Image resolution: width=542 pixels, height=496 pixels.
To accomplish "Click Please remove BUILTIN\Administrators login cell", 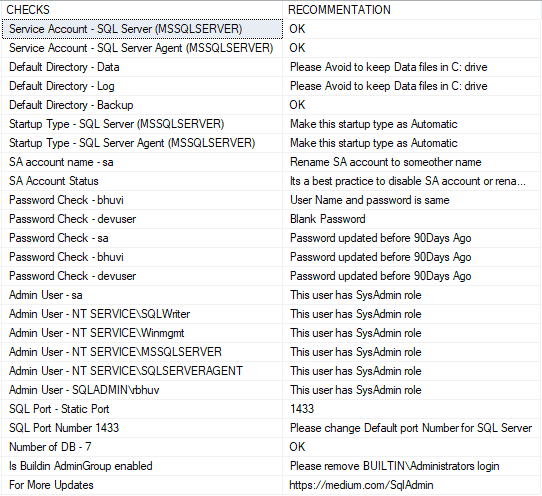I will [x=412, y=466].
